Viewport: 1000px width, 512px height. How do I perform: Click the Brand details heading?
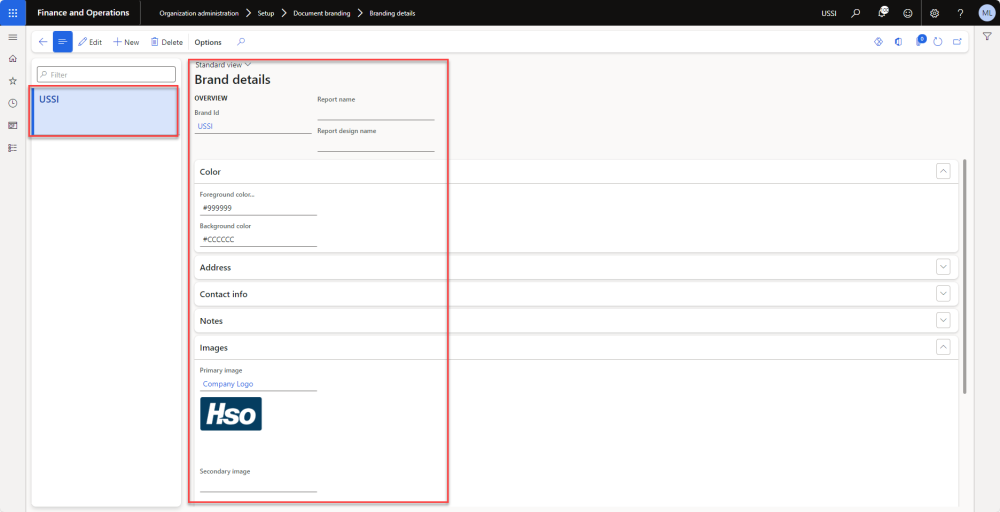click(x=232, y=80)
